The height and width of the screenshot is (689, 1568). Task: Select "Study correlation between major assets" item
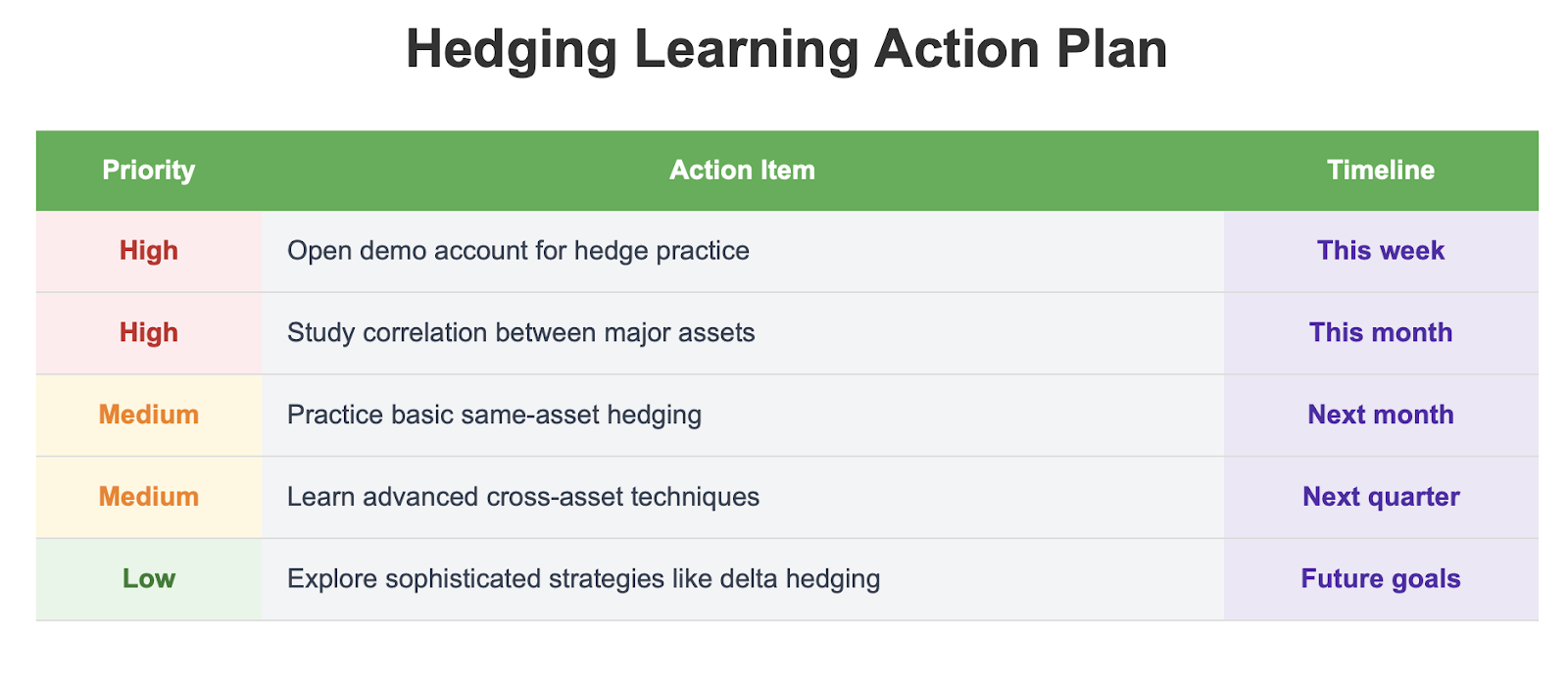pos(521,333)
